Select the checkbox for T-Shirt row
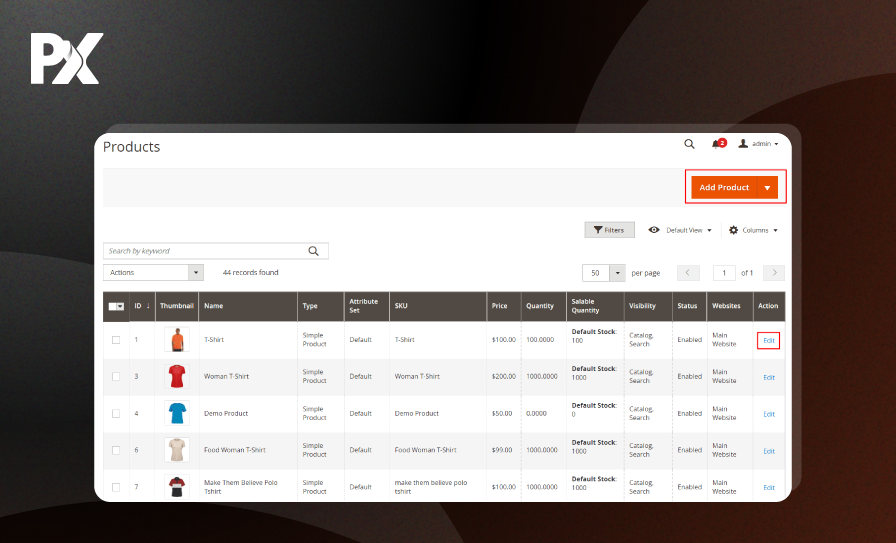The width and height of the screenshot is (896, 543). [x=116, y=340]
